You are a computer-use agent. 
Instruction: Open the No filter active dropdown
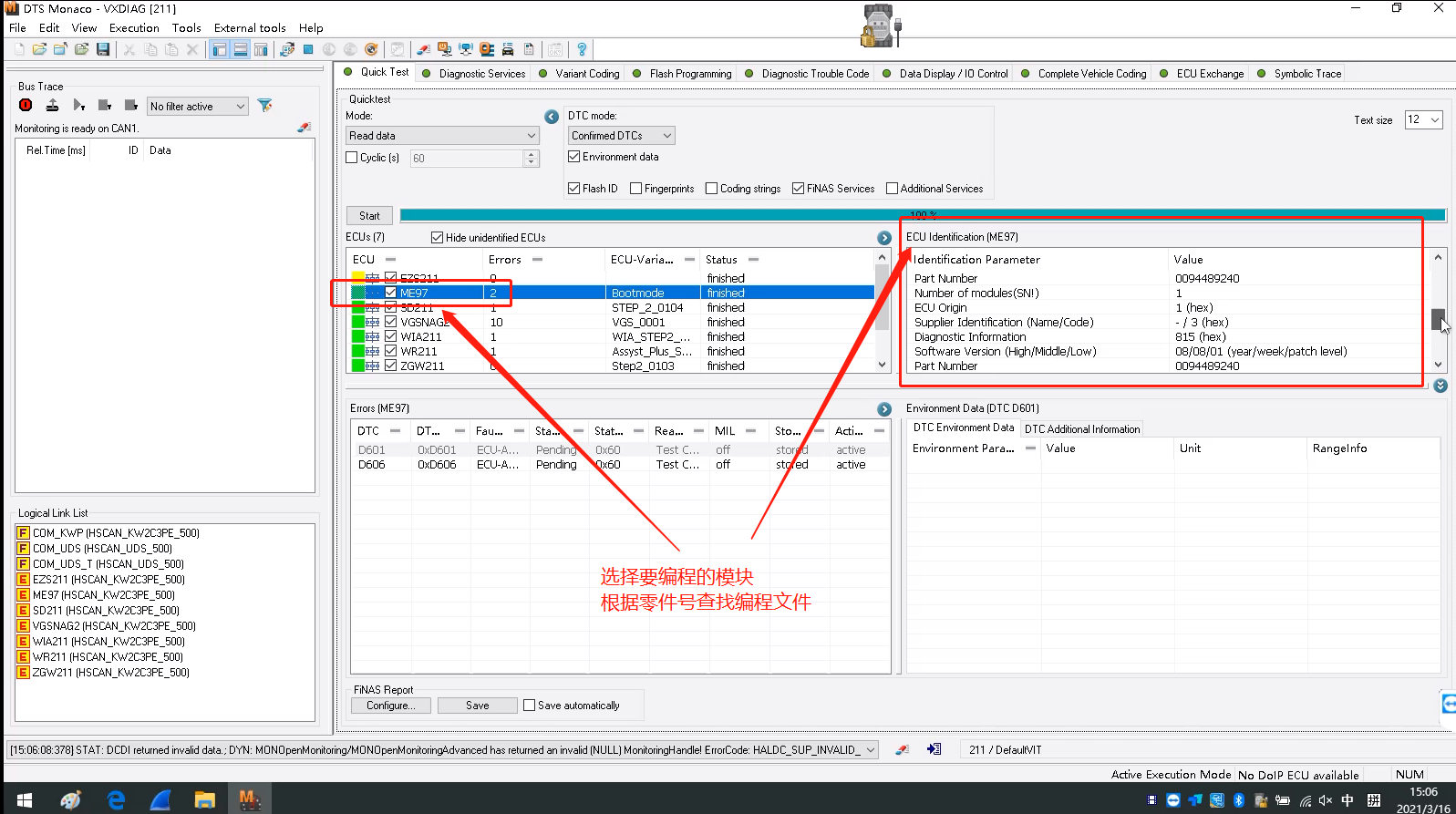click(198, 107)
